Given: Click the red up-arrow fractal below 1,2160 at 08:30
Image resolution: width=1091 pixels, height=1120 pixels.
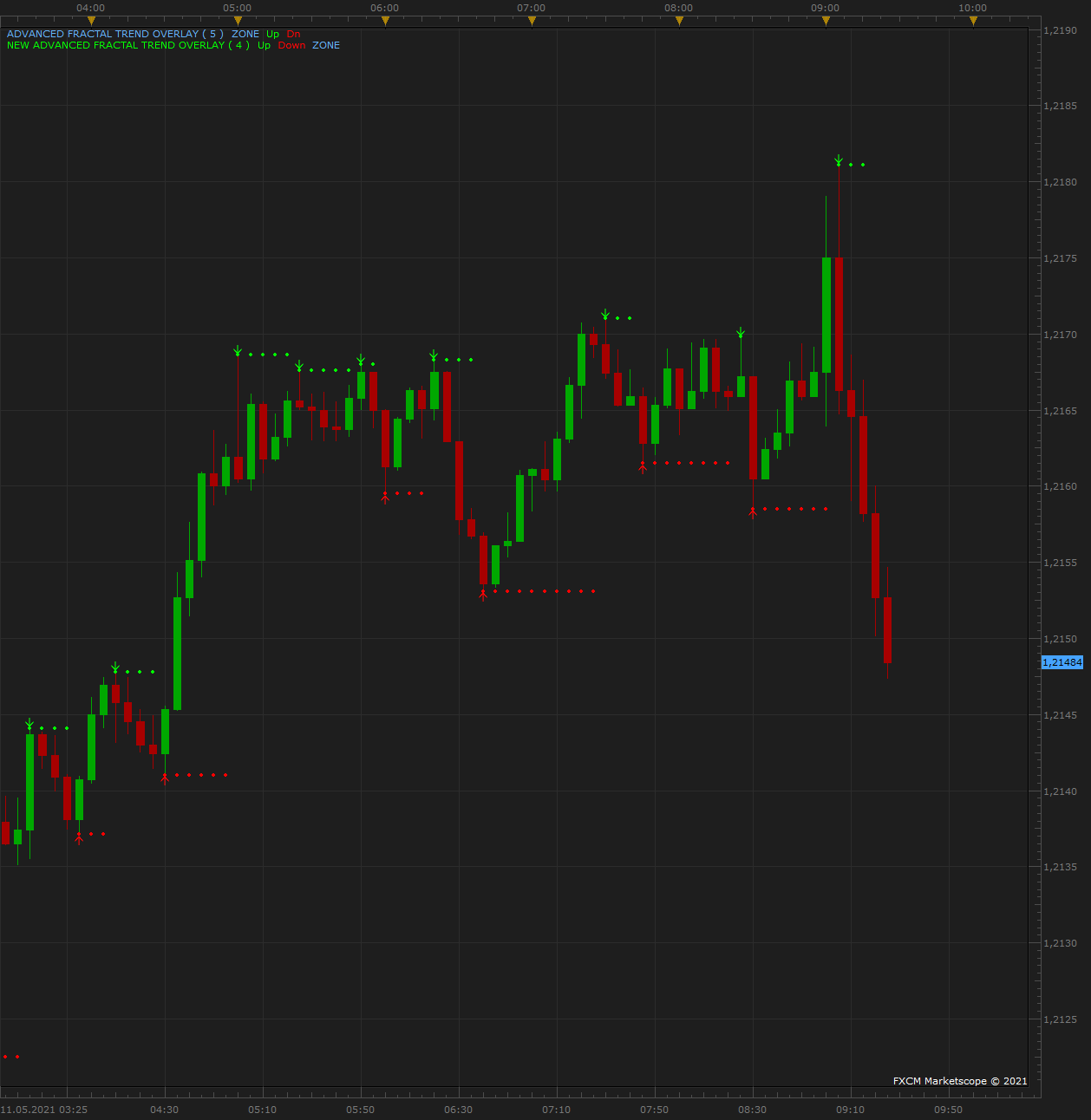Looking at the screenshot, I should pos(753,512).
